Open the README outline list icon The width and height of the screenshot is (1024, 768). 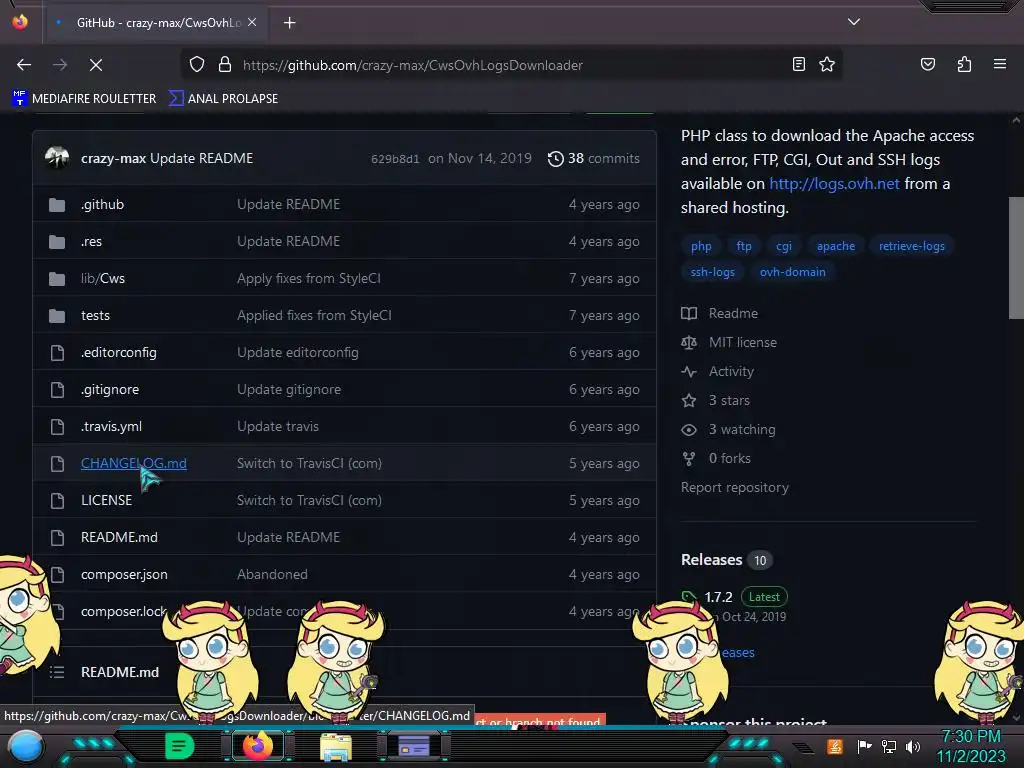[x=57, y=672]
